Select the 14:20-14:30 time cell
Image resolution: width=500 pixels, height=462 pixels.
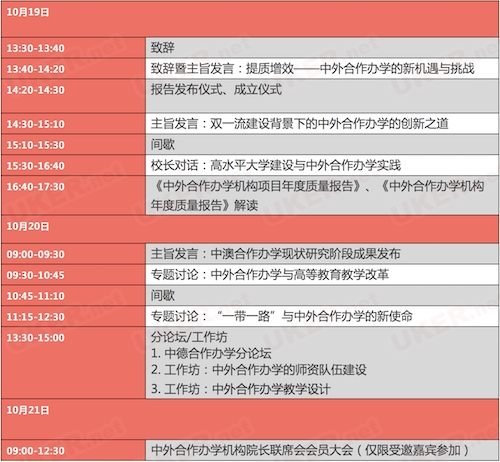point(73,96)
